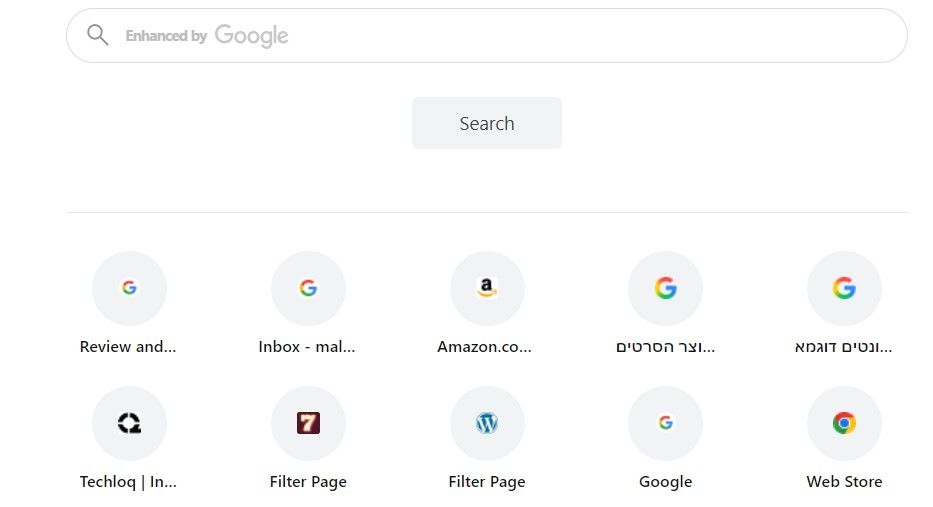This screenshot has height=507, width=933.
Task: Select the "Techloq | In..." label
Action: (x=128, y=482)
